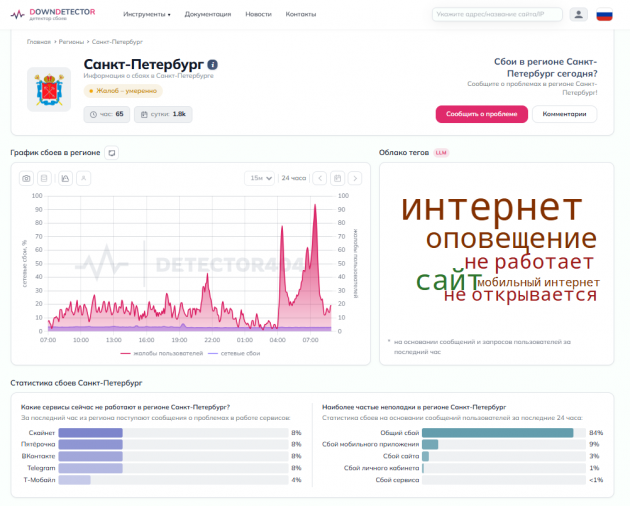Toggle the chart-type icon on chart toolbar
This screenshot has height=506, width=630.
65,178
